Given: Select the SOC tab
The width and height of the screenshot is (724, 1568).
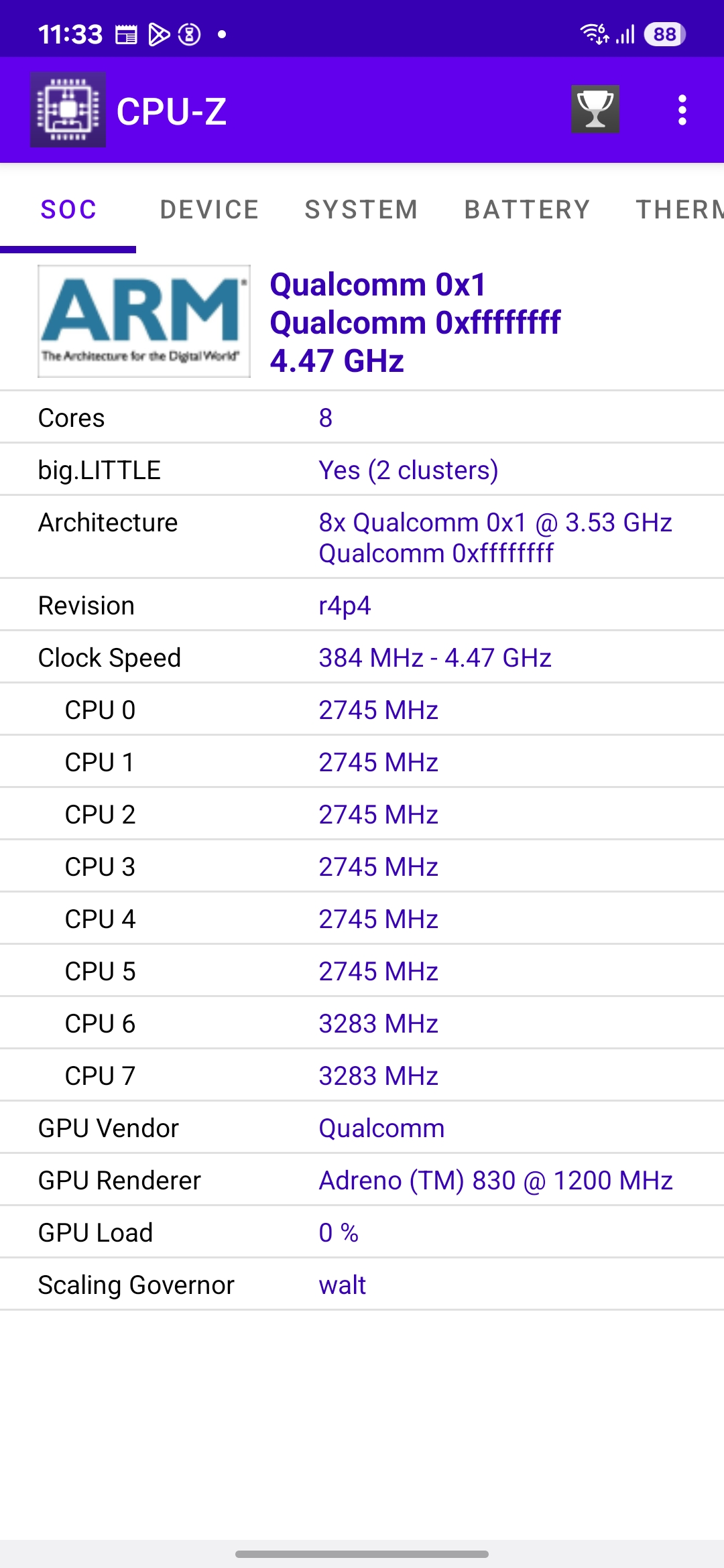Looking at the screenshot, I should [x=68, y=210].
